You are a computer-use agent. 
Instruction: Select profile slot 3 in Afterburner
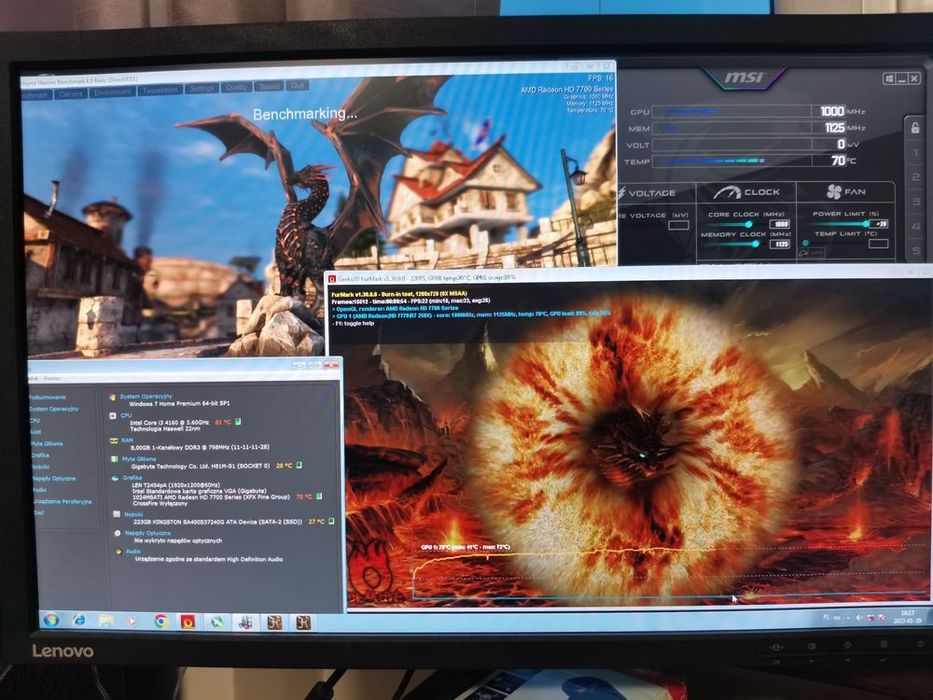pos(916,202)
